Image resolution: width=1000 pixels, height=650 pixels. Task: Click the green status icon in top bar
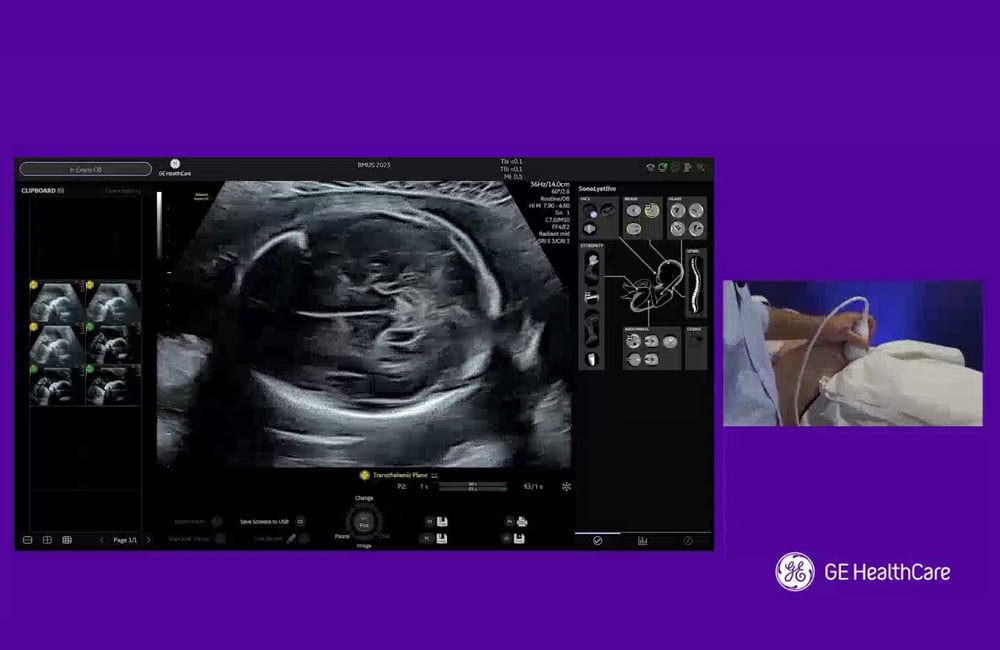[x=663, y=167]
